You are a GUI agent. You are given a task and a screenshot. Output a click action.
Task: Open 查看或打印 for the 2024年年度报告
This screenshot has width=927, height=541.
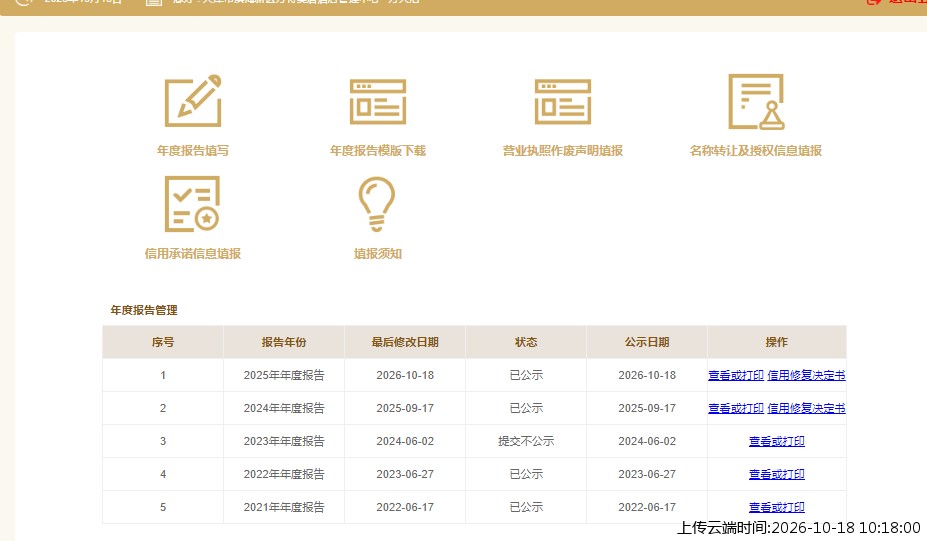736,409
